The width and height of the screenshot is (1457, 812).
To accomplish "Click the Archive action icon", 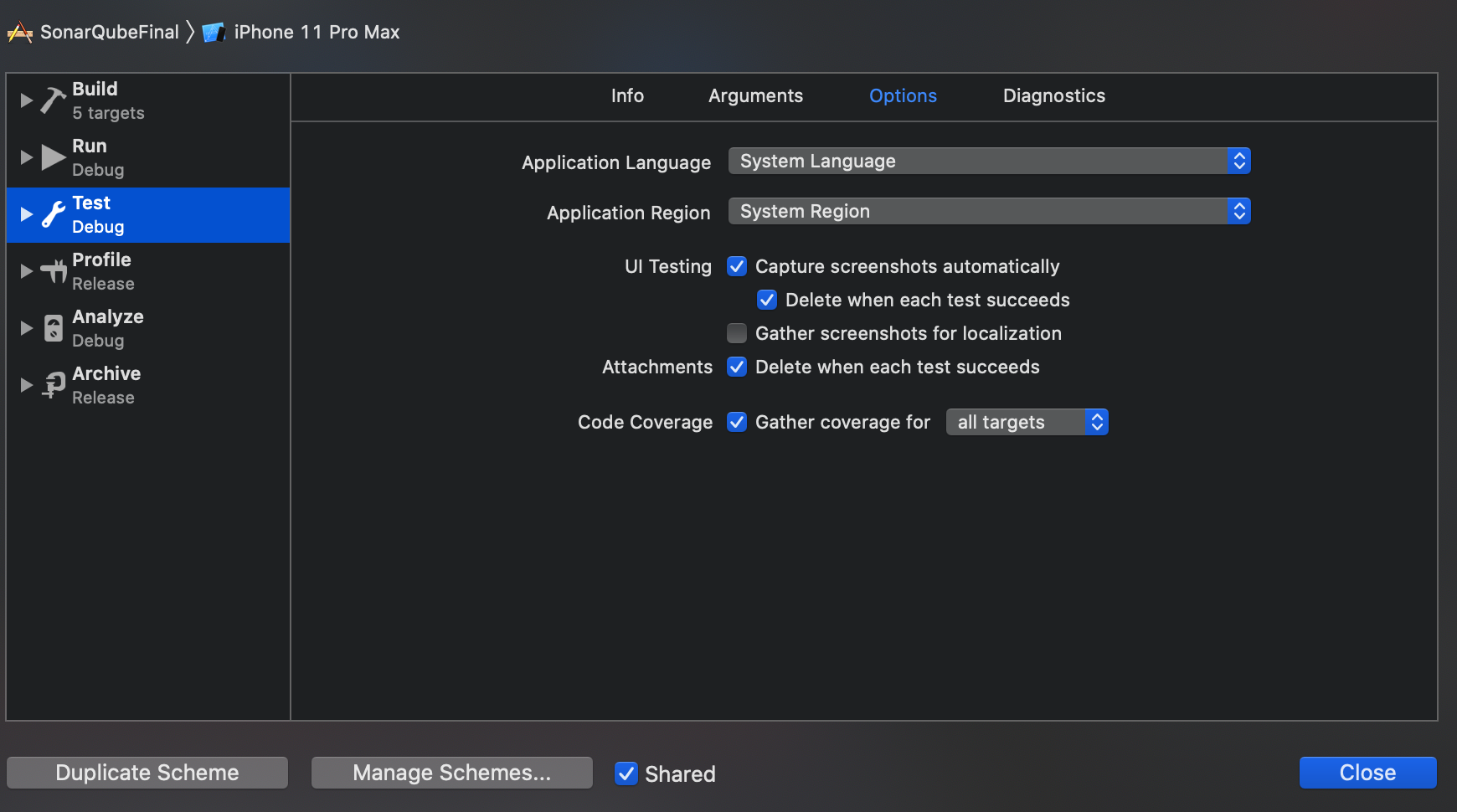I will pos(53,385).
